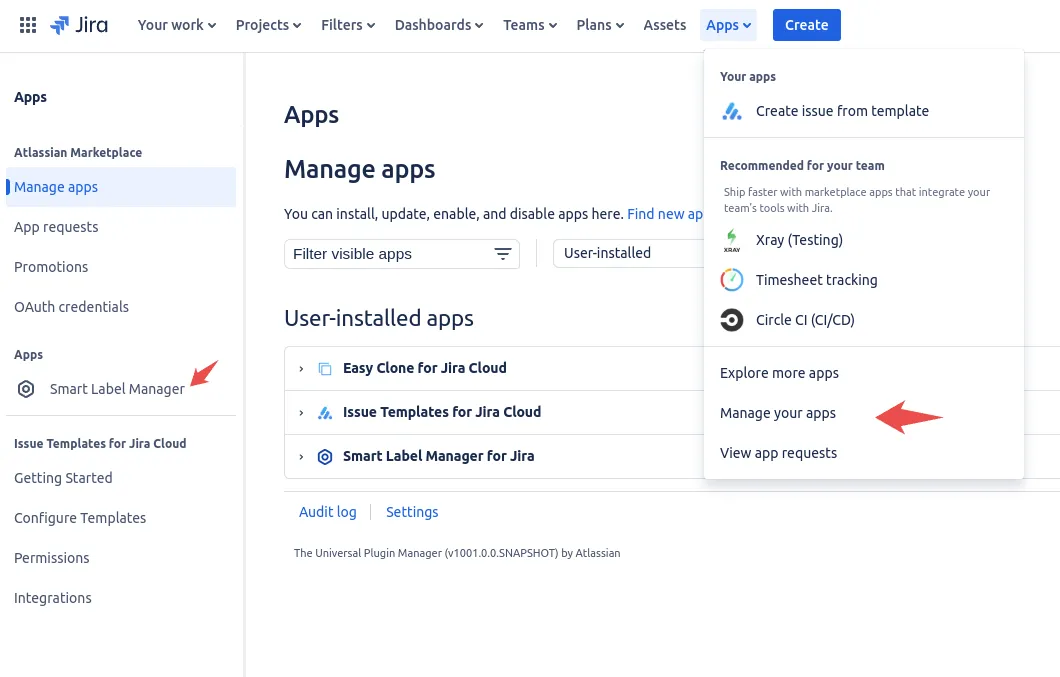This screenshot has height=677, width=1060.
Task: Choose View app requests
Action: [778, 453]
